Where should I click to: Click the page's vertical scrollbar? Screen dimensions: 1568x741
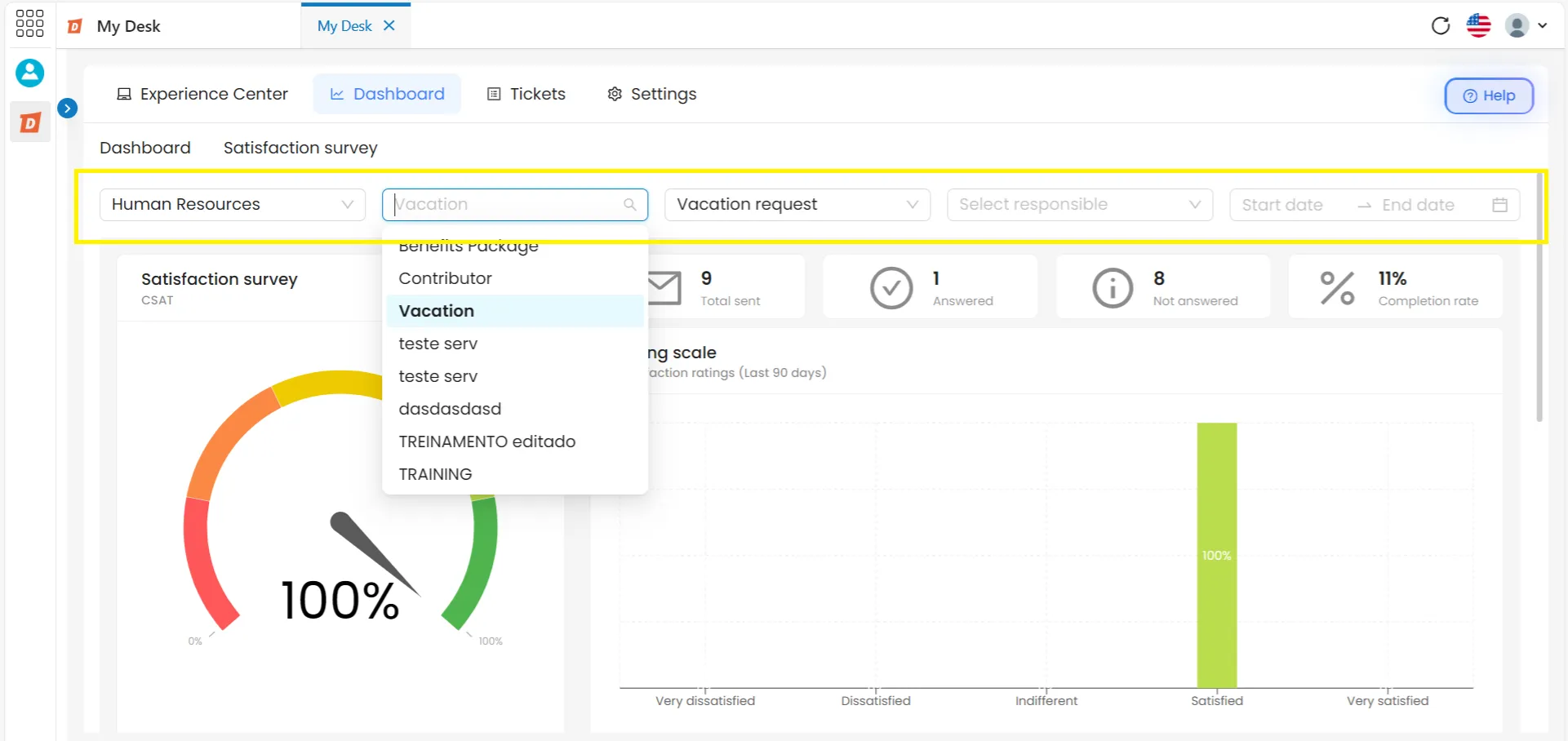pyautogui.click(x=1539, y=297)
